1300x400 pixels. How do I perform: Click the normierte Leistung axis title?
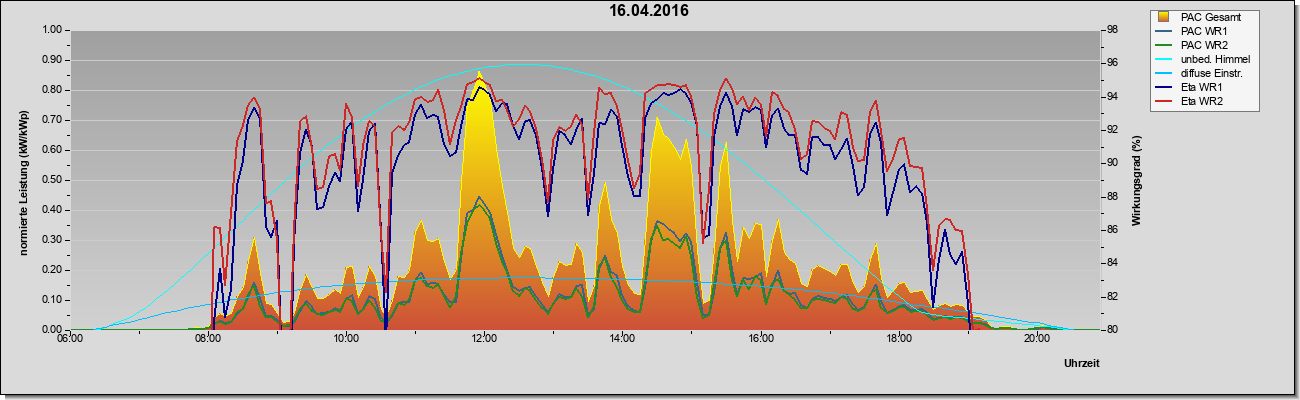(x=22, y=179)
